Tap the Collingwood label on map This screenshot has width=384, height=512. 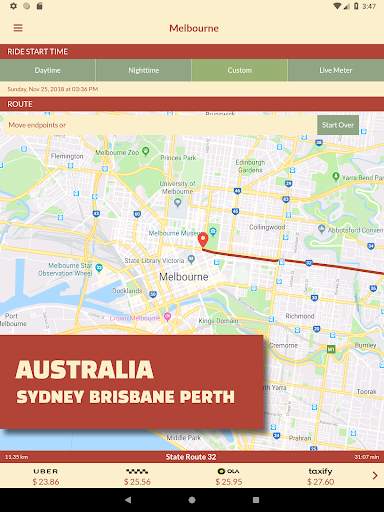[267, 227]
